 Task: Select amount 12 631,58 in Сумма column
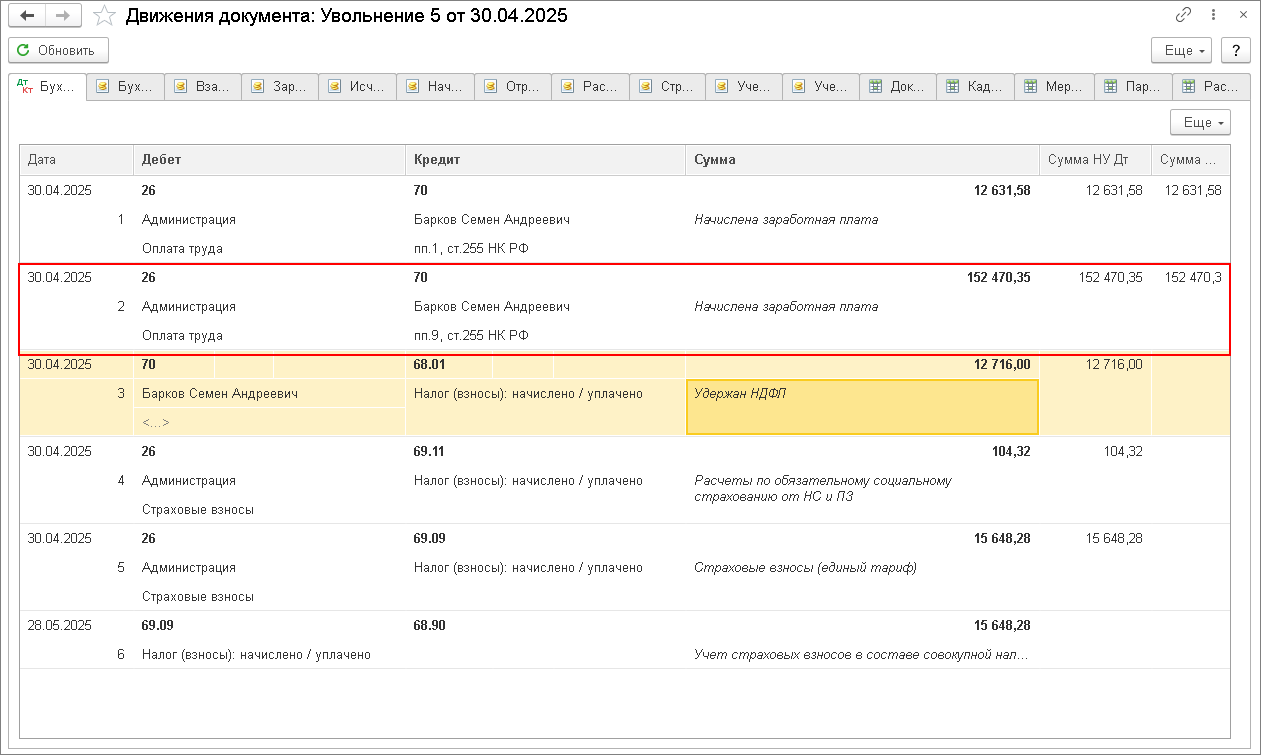[1002, 190]
